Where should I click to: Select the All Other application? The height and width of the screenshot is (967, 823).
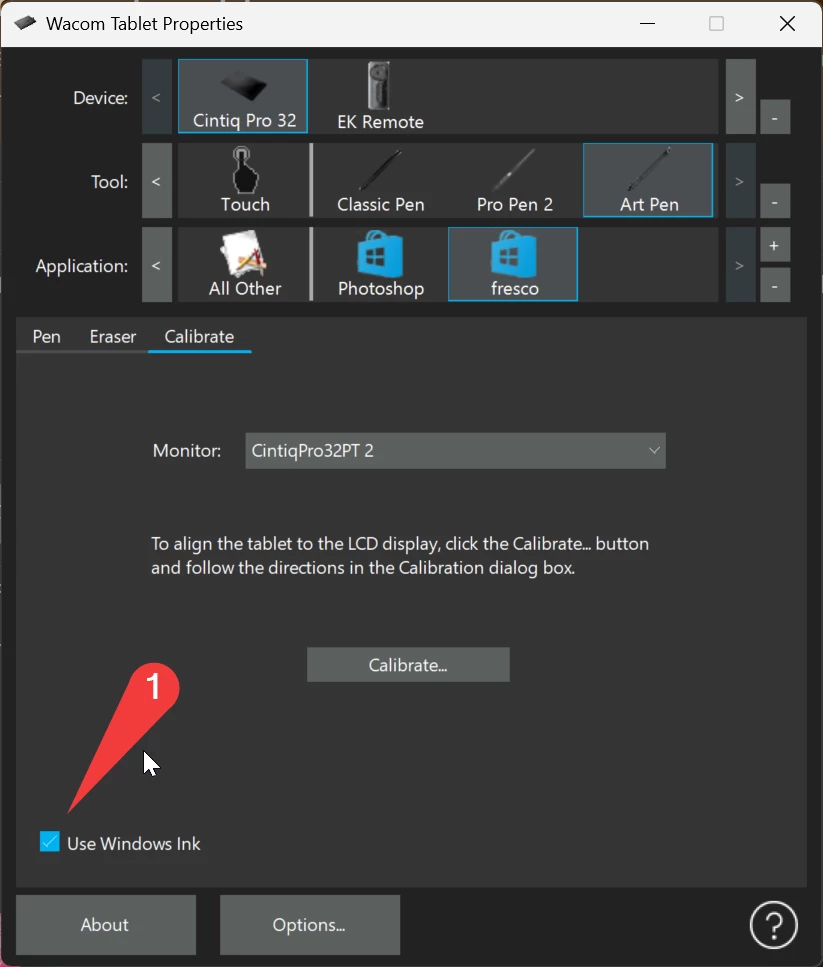point(245,264)
